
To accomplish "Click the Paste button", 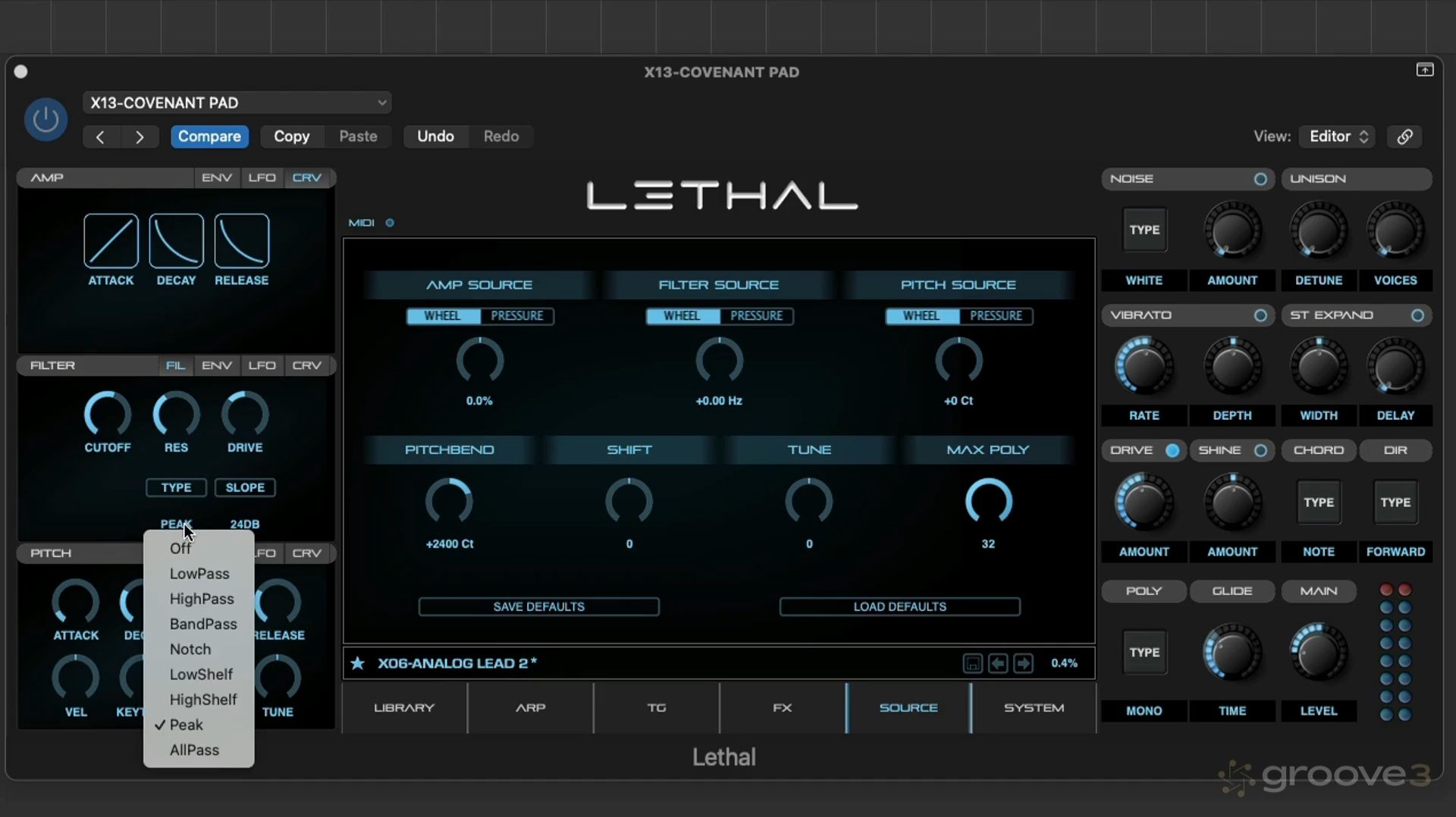I will click(x=358, y=136).
